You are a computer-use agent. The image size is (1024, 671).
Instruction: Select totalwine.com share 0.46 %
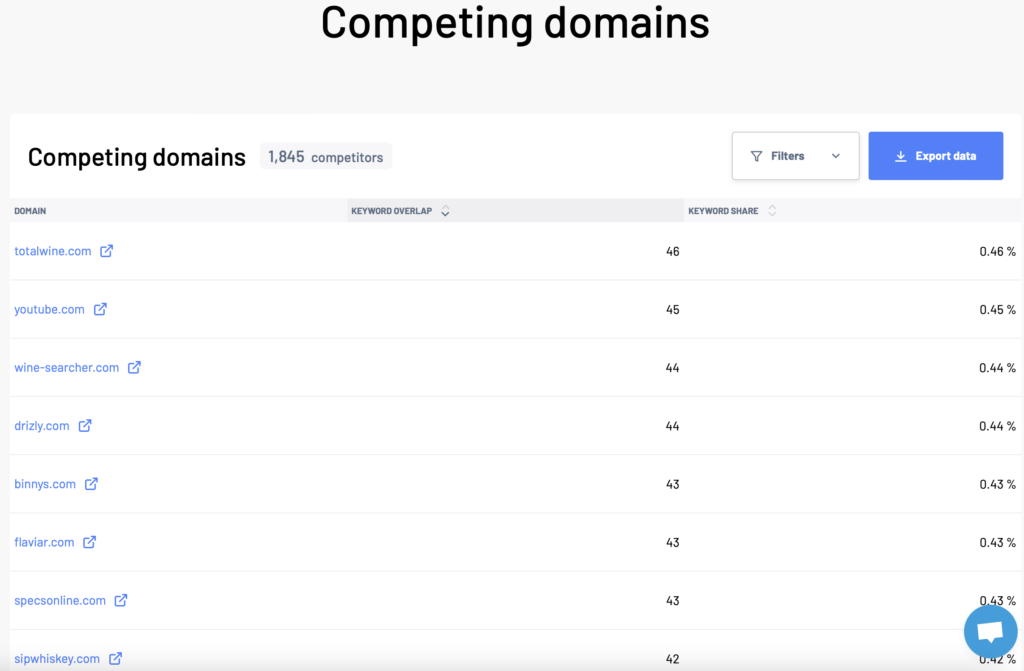pos(997,252)
